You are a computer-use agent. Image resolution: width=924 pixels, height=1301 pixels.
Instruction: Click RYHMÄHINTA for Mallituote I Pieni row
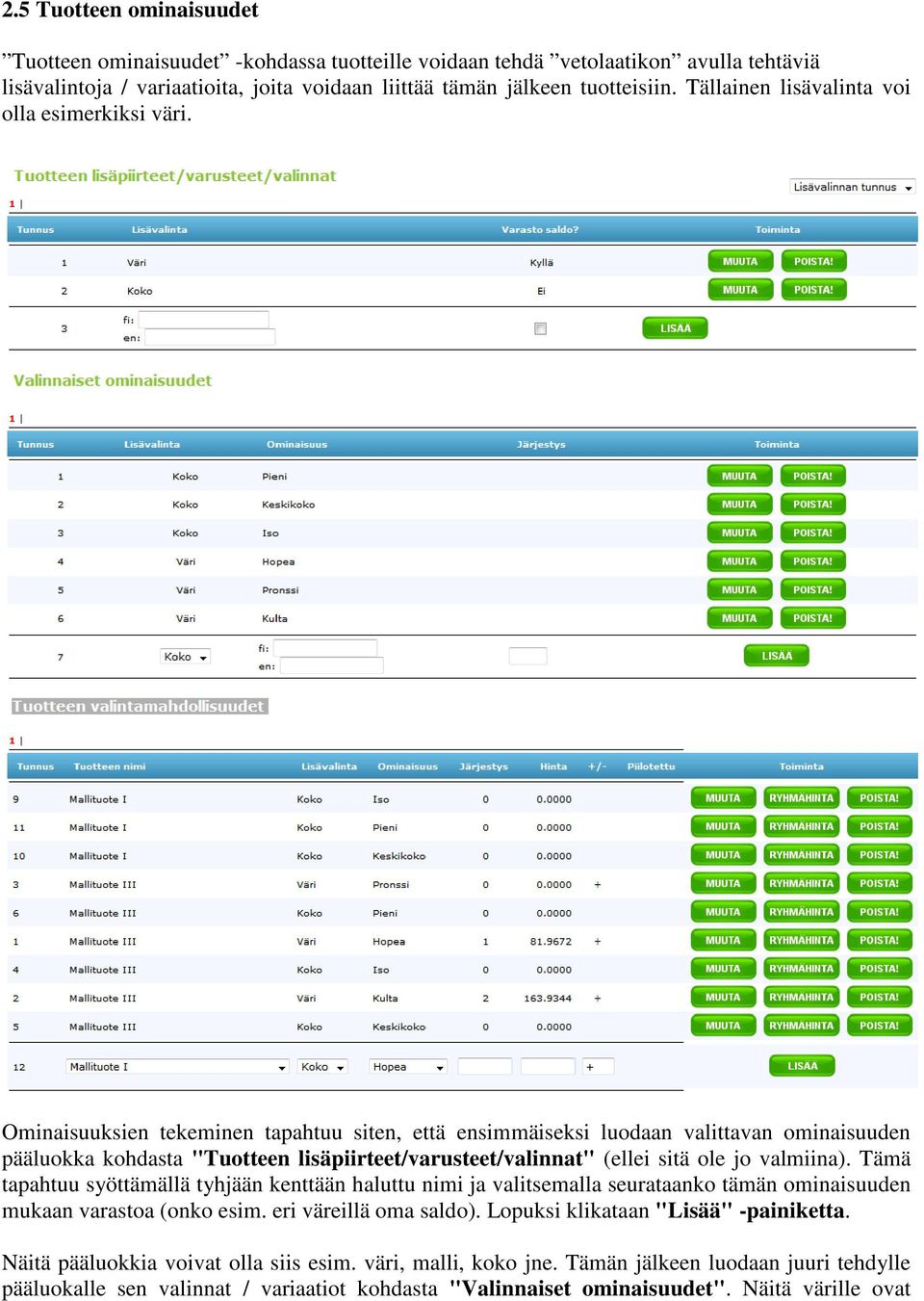pos(801,826)
